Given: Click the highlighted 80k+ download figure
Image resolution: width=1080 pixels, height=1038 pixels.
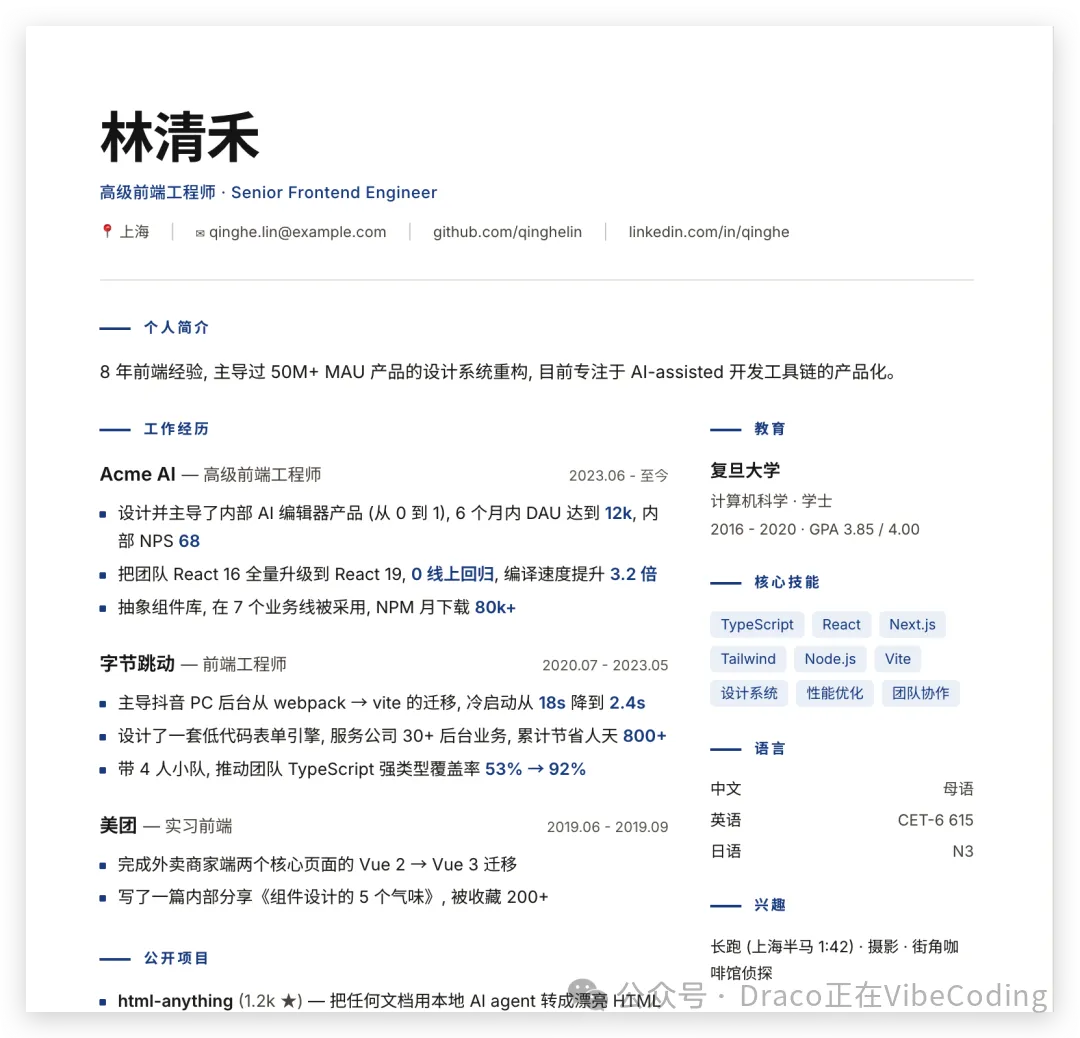Looking at the screenshot, I should click(495, 607).
